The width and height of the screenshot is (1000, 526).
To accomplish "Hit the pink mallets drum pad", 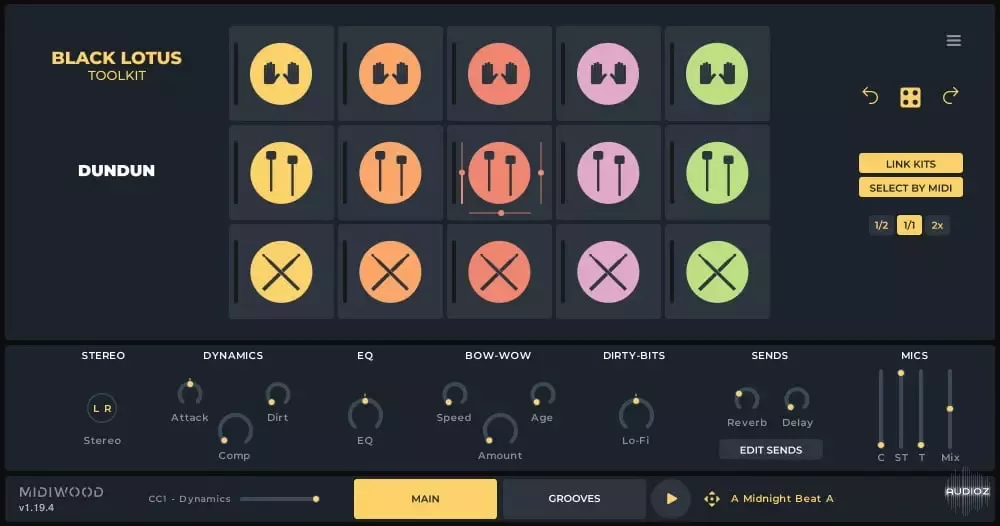I will (608, 172).
